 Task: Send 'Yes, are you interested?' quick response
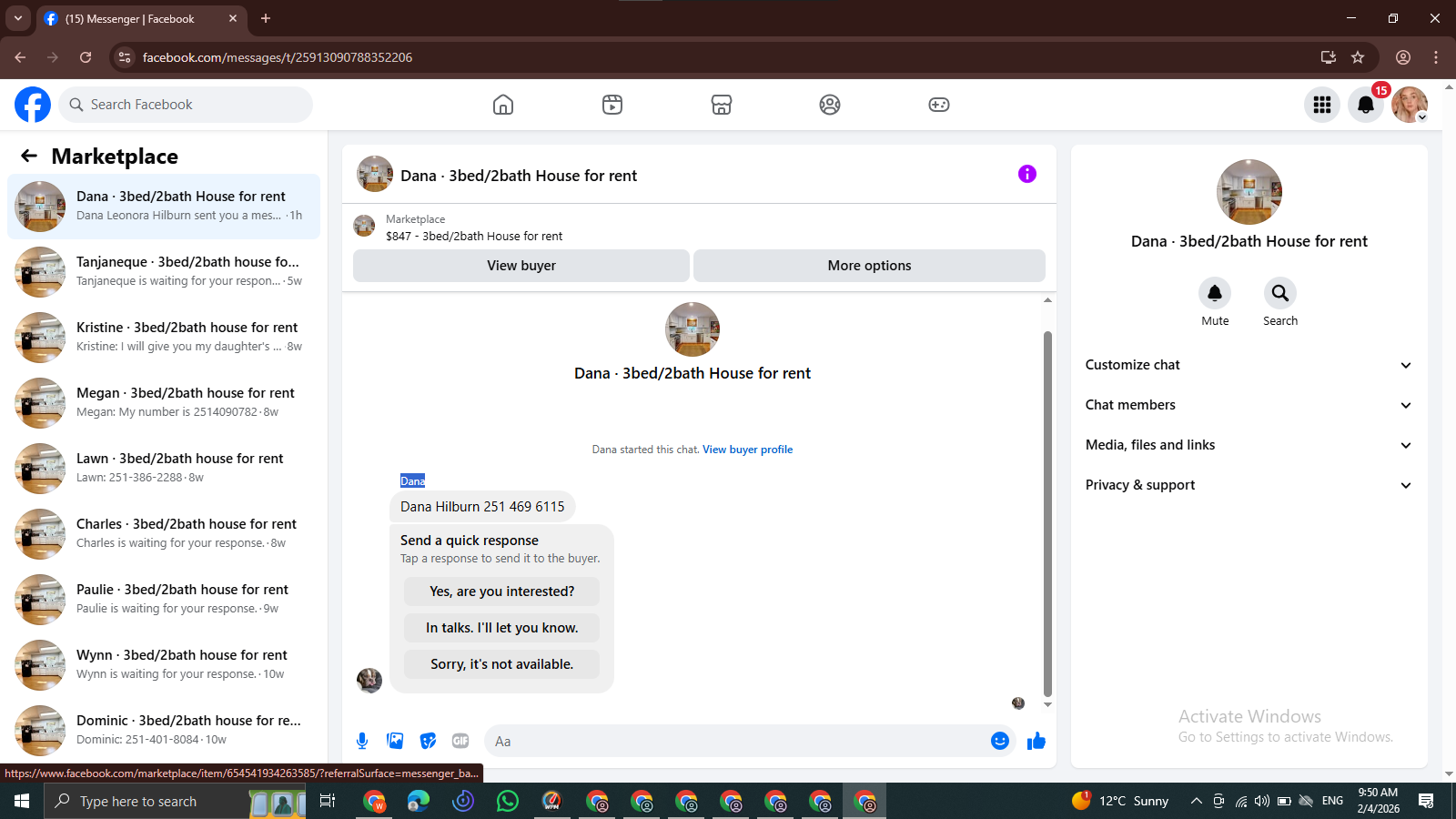coord(501,591)
